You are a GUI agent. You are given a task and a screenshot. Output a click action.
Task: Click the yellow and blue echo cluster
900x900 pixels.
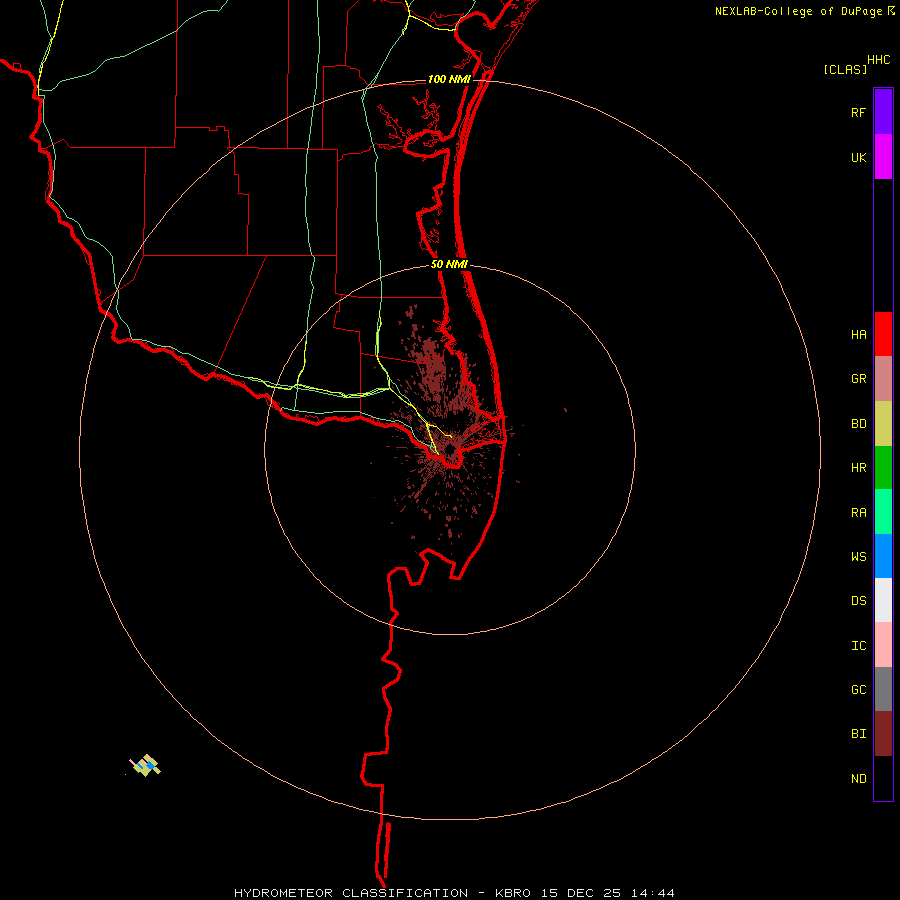tap(145, 765)
